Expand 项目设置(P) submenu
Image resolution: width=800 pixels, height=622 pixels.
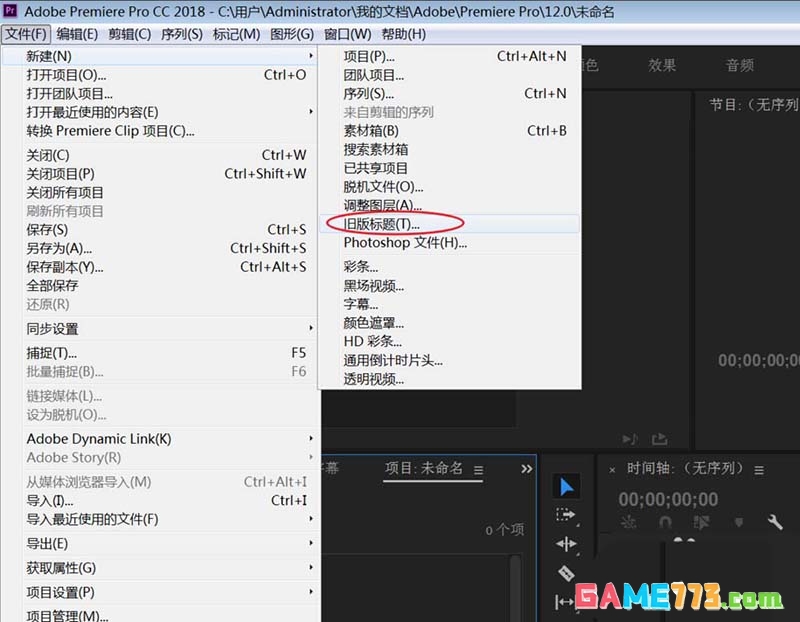tap(160, 592)
